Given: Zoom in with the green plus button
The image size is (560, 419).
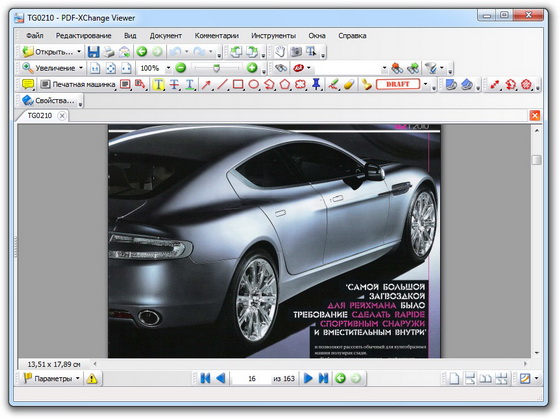Looking at the screenshot, I should tap(252, 68).
